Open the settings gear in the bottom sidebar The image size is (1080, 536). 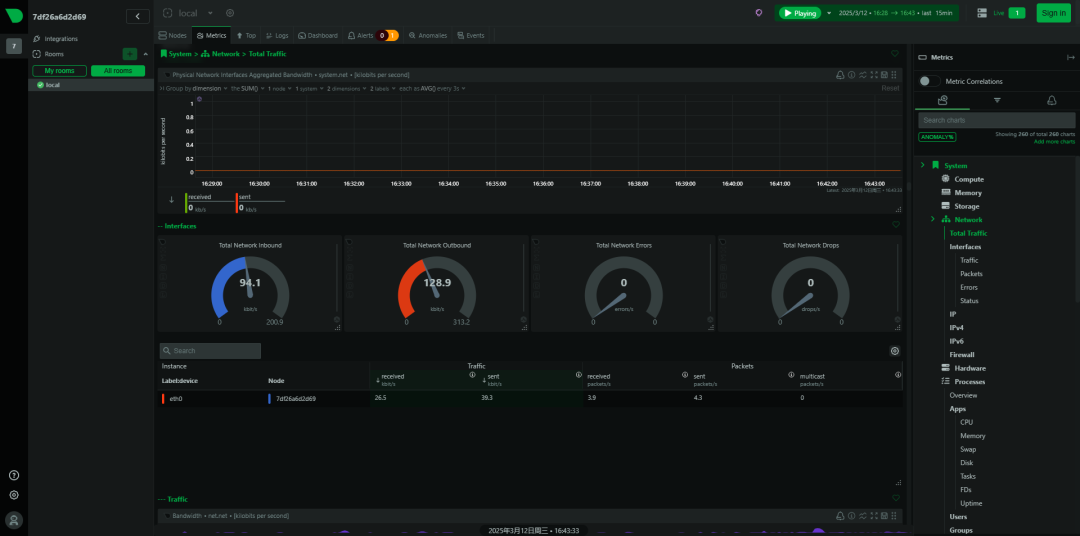tap(14, 495)
